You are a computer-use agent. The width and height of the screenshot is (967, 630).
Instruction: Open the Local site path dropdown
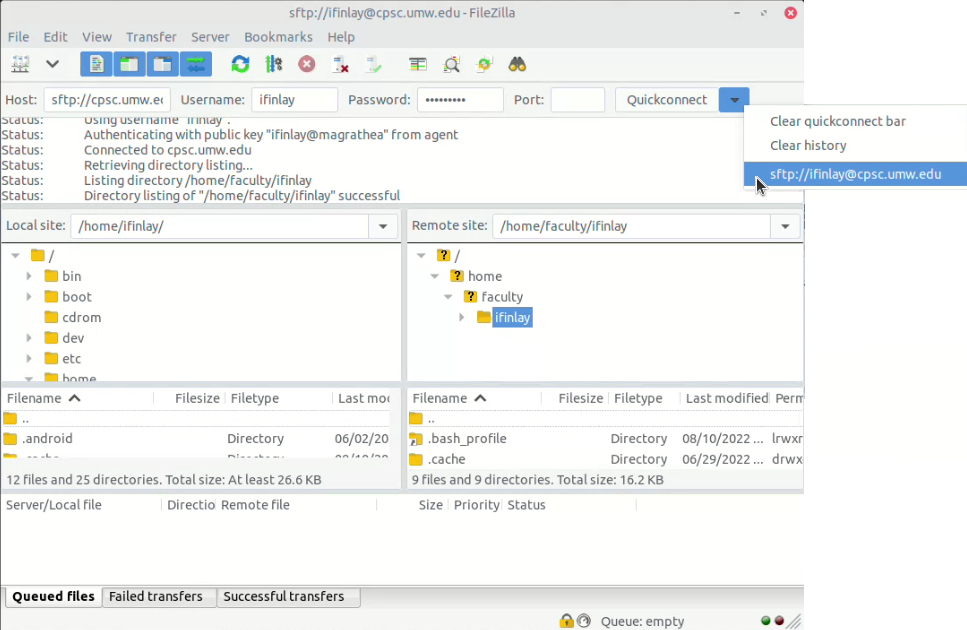click(x=383, y=226)
